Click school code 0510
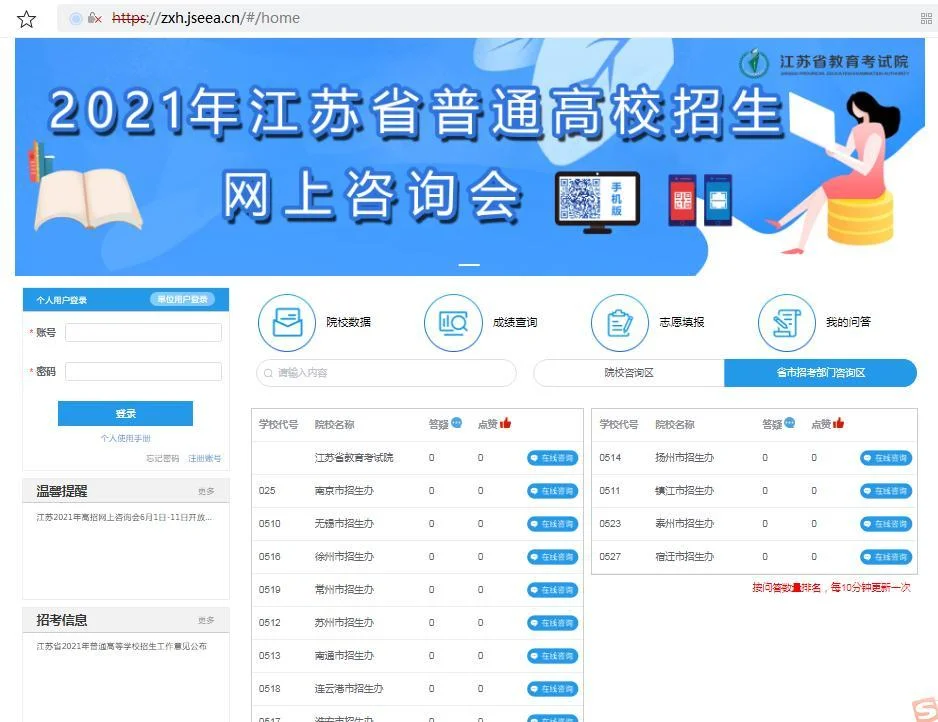 (x=269, y=523)
